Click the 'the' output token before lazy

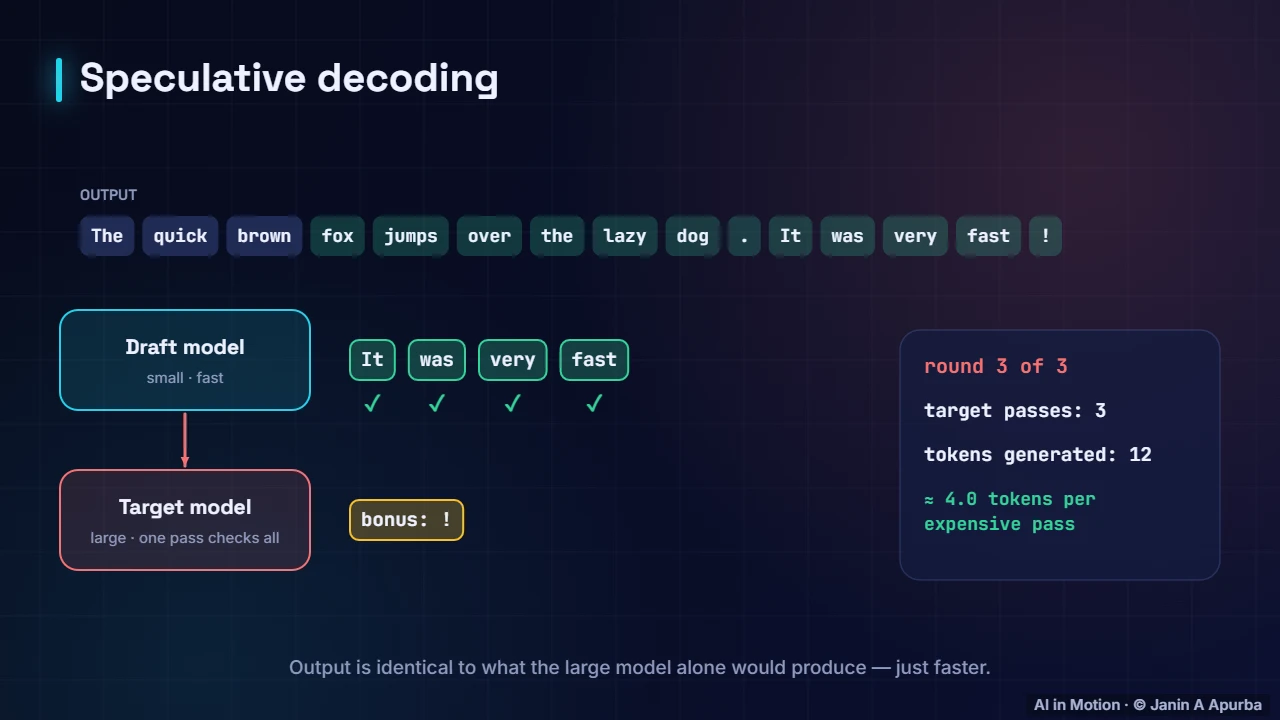tap(557, 236)
